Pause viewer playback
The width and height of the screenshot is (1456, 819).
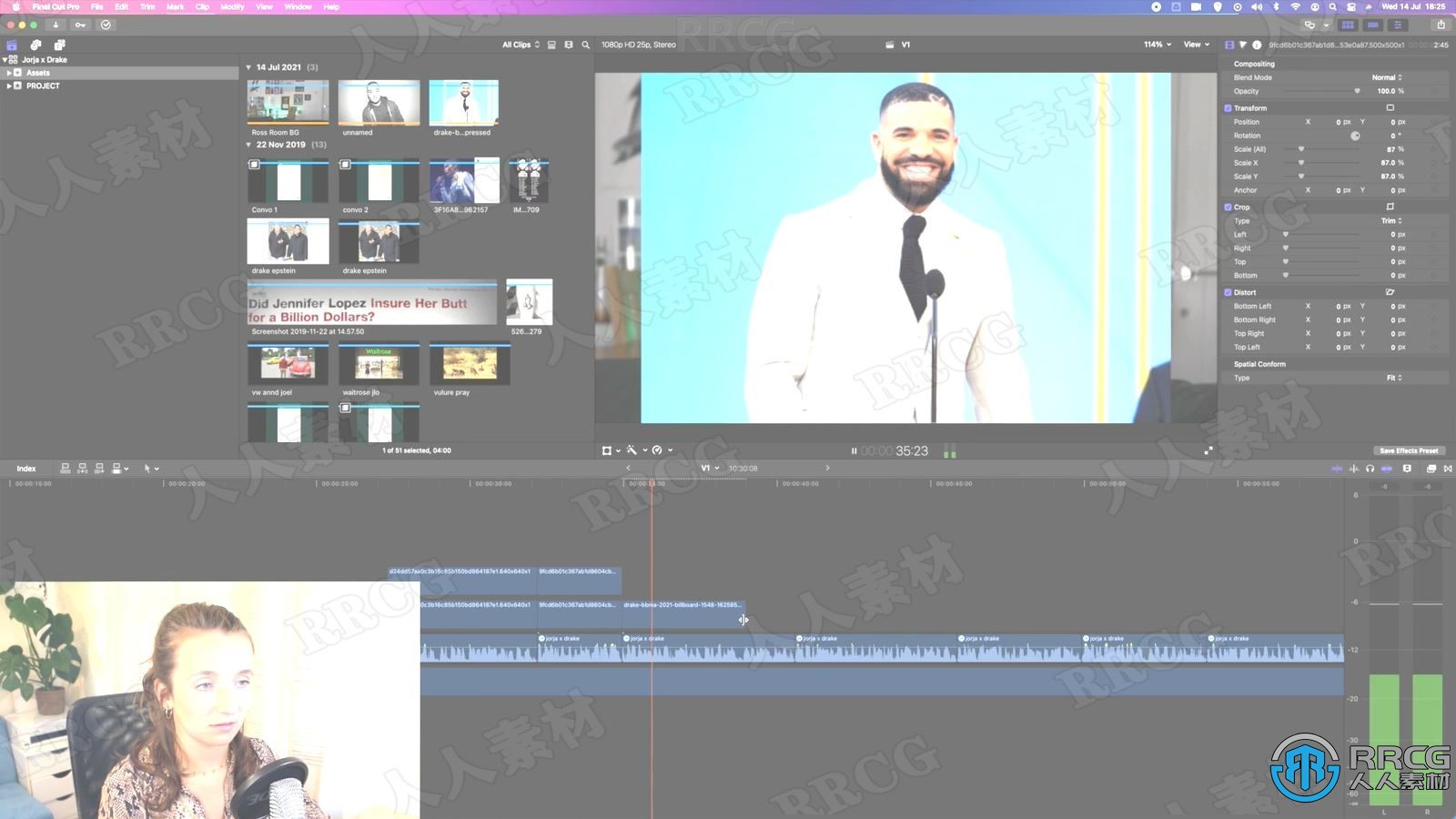click(x=854, y=451)
